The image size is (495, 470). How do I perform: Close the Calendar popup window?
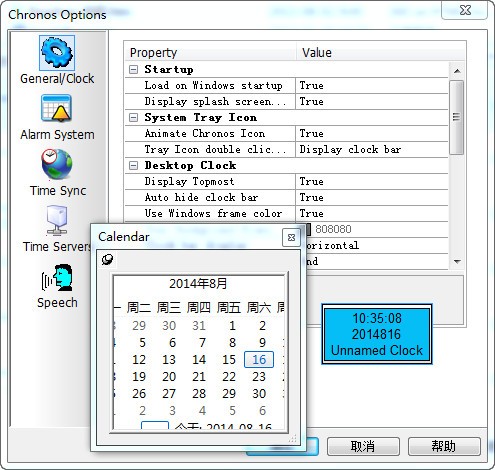point(291,237)
